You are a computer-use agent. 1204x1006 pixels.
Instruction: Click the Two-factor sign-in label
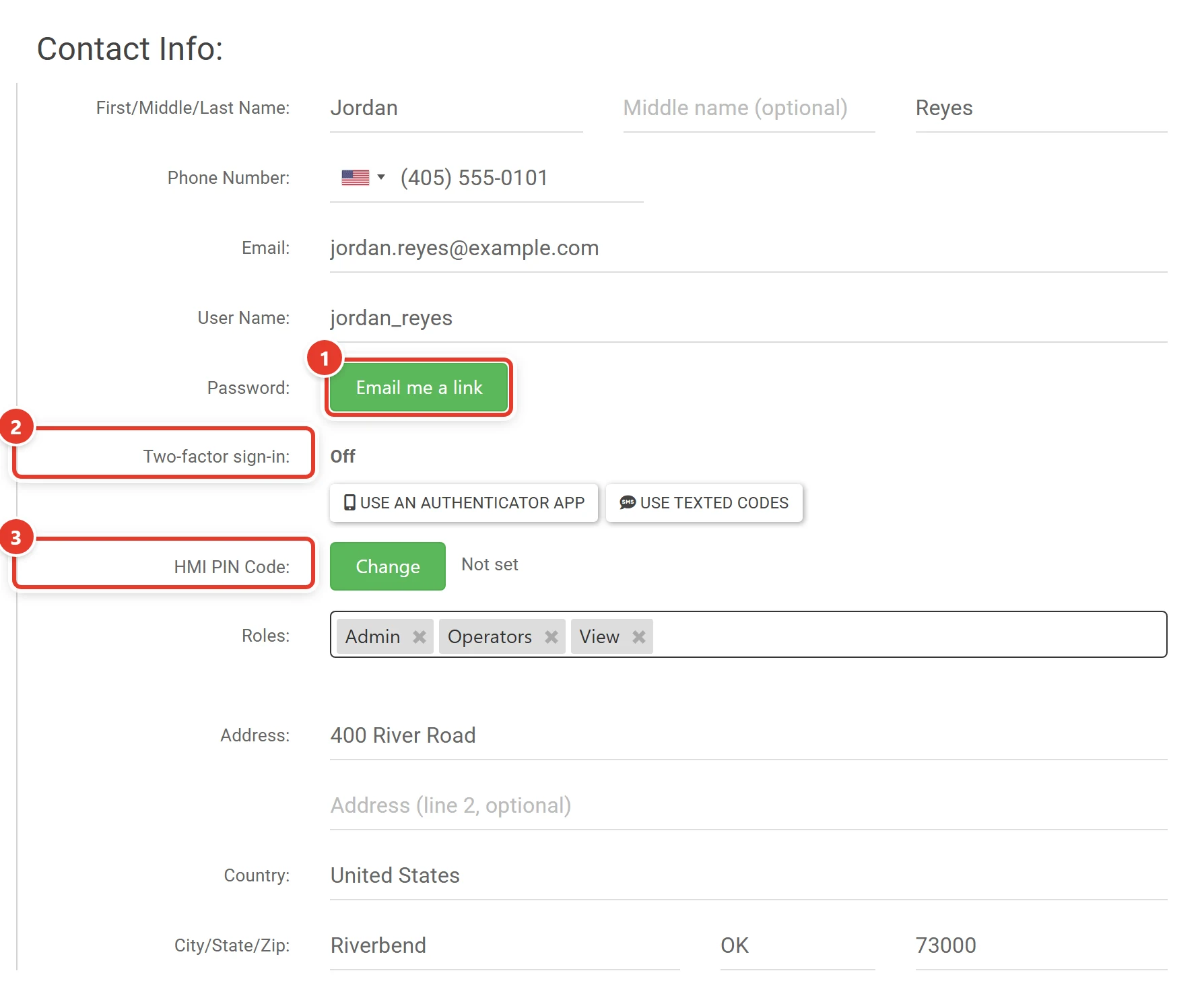[217, 457]
